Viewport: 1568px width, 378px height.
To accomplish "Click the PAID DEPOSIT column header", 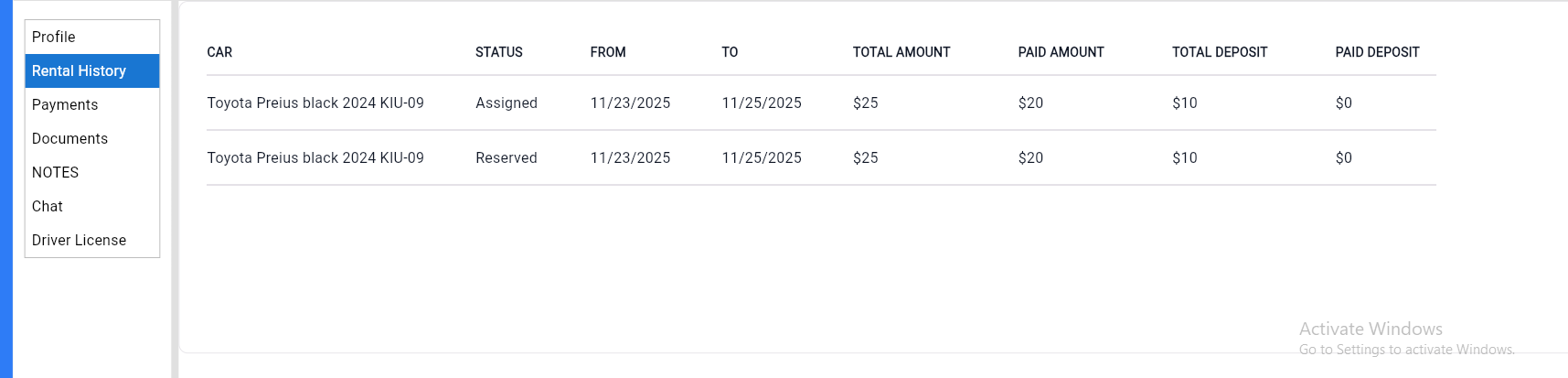I will coord(1377,52).
